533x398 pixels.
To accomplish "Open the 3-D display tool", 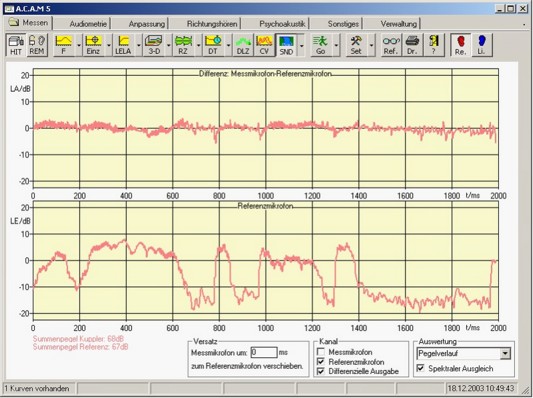I will pos(153,45).
